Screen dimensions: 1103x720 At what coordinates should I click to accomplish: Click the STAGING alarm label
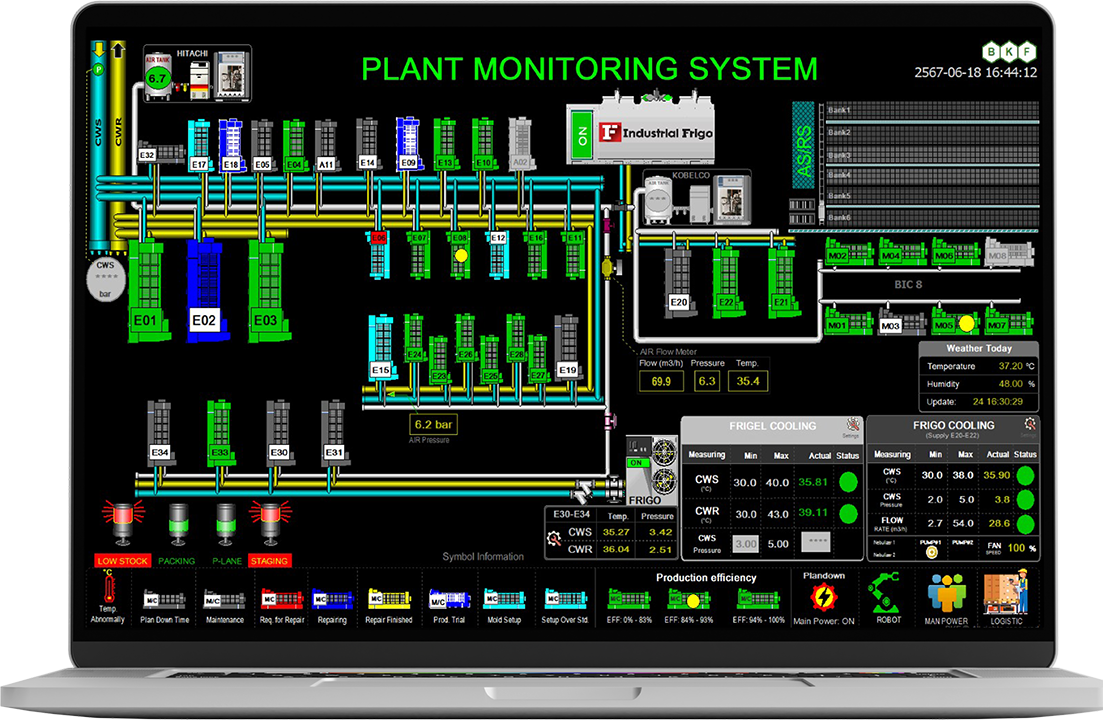[268, 561]
